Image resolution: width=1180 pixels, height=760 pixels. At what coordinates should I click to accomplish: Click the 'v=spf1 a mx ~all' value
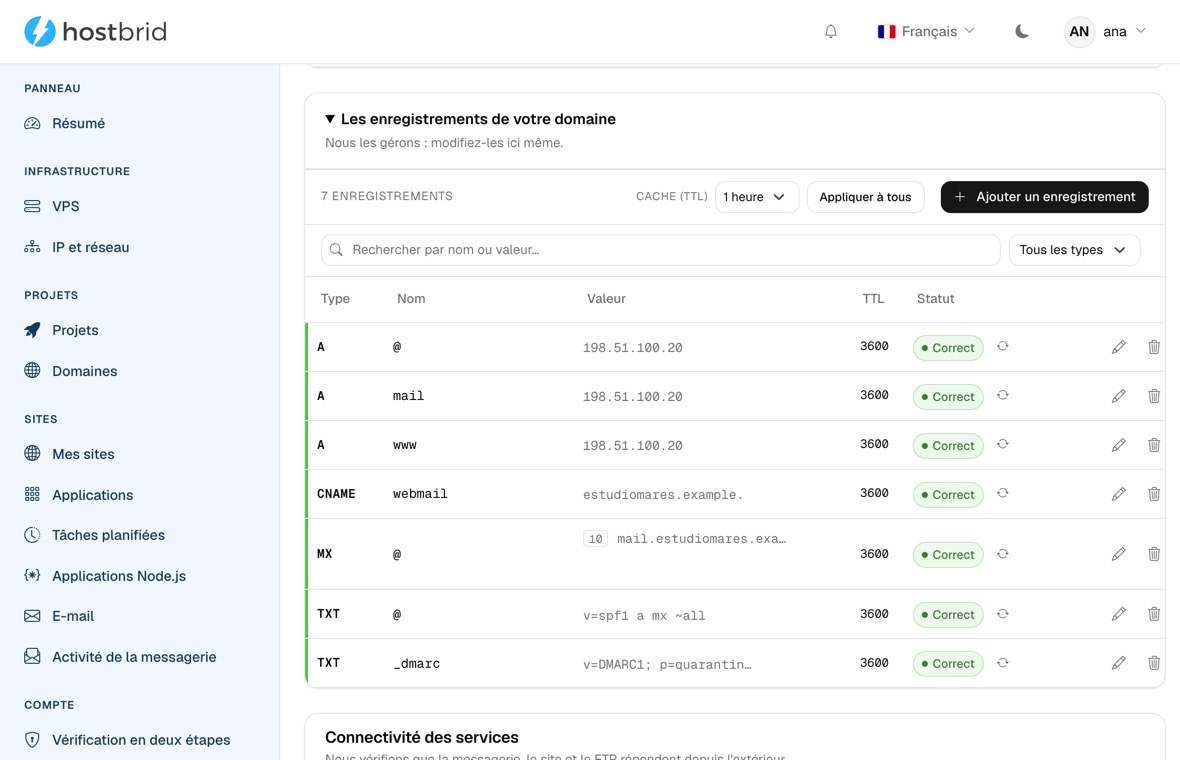click(x=644, y=616)
